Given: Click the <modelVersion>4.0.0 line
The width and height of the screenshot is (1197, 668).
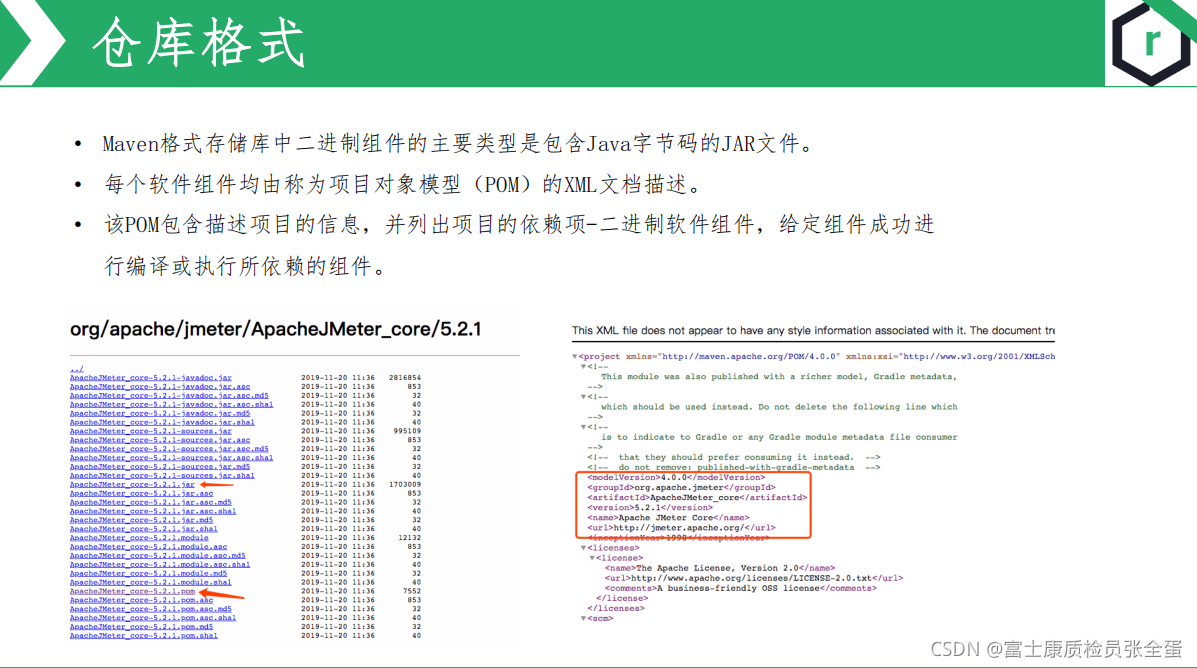Looking at the screenshot, I should 676,477.
